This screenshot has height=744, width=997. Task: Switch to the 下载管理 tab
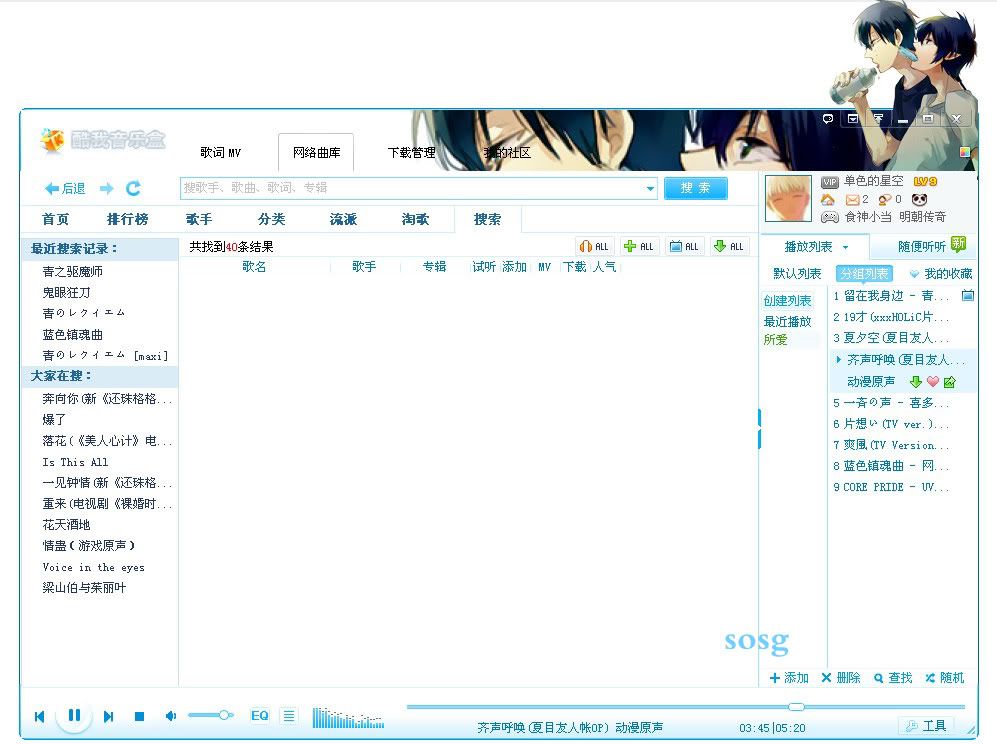(x=411, y=153)
